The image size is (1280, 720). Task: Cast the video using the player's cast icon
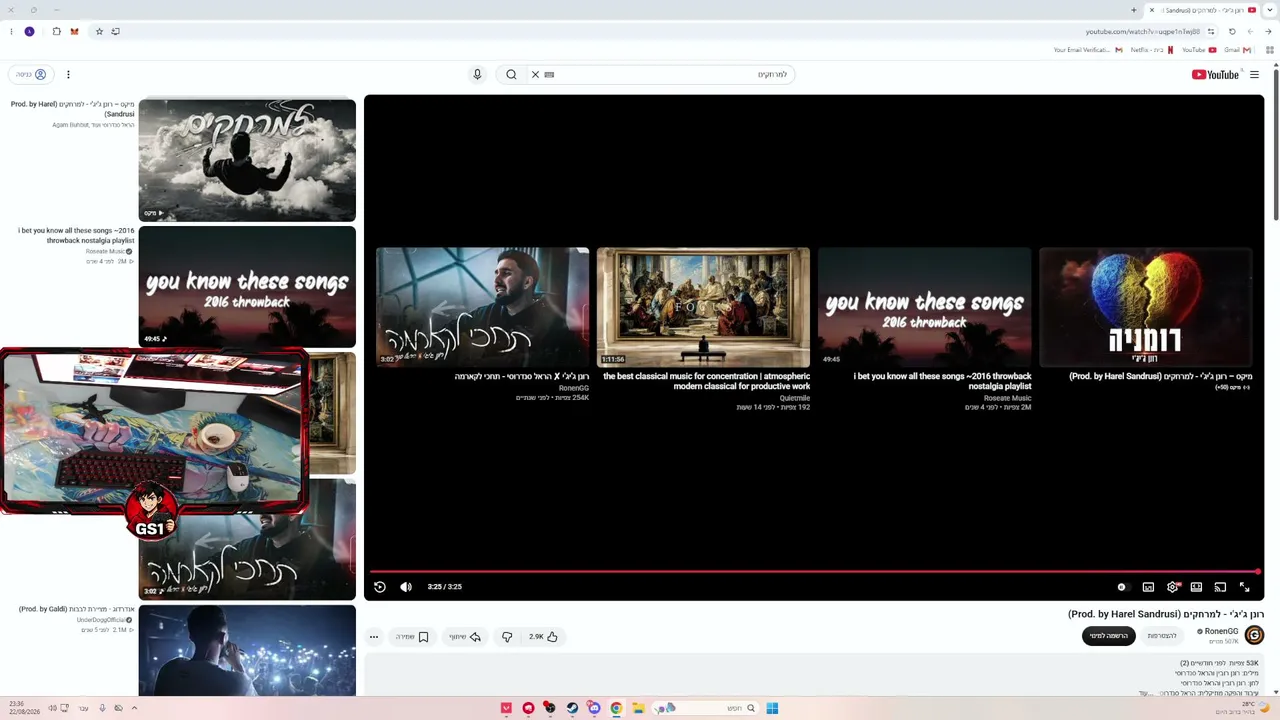[1220, 587]
